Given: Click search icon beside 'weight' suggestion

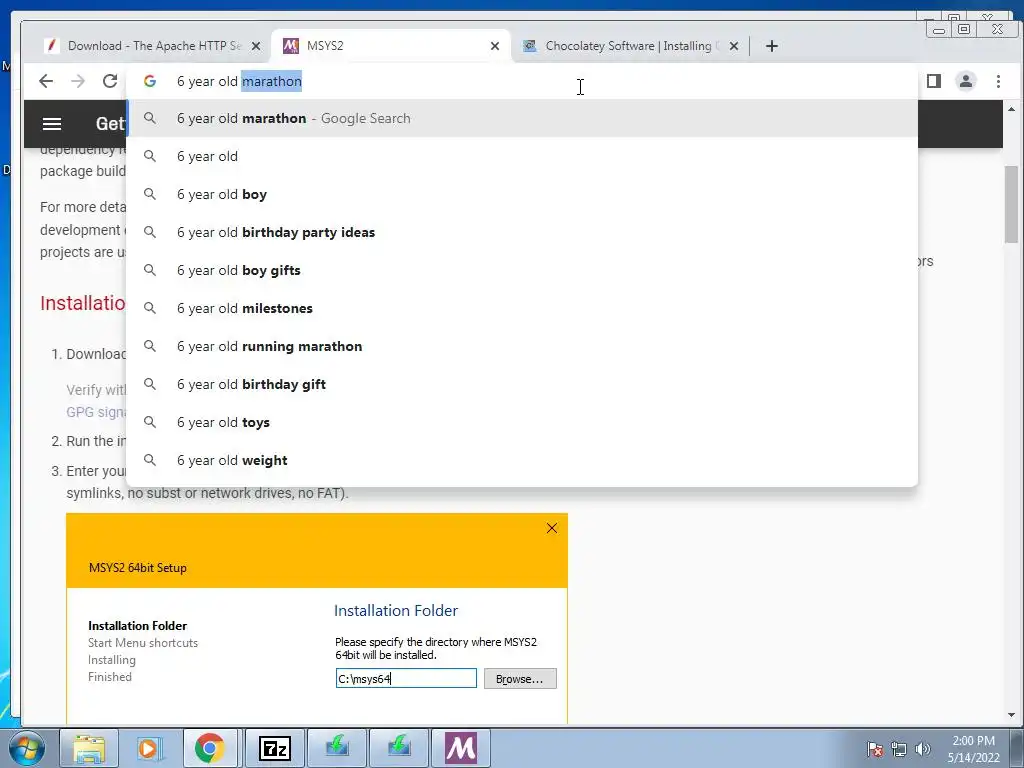Looking at the screenshot, I should click(150, 460).
